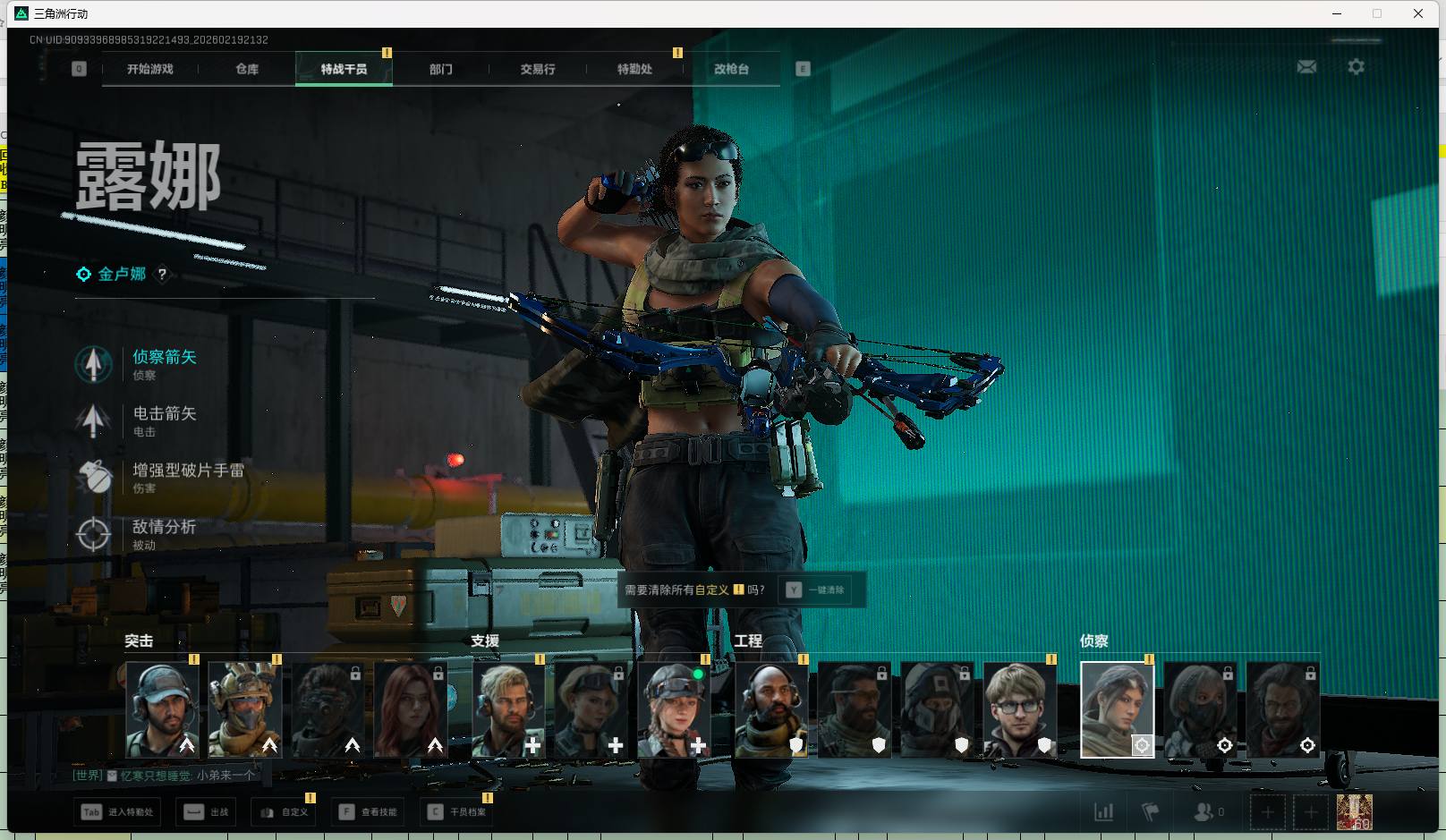Select the blond bearded operator under 支援
Image resolution: width=1446 pixels, height=840 pixels.
point(508,710)
